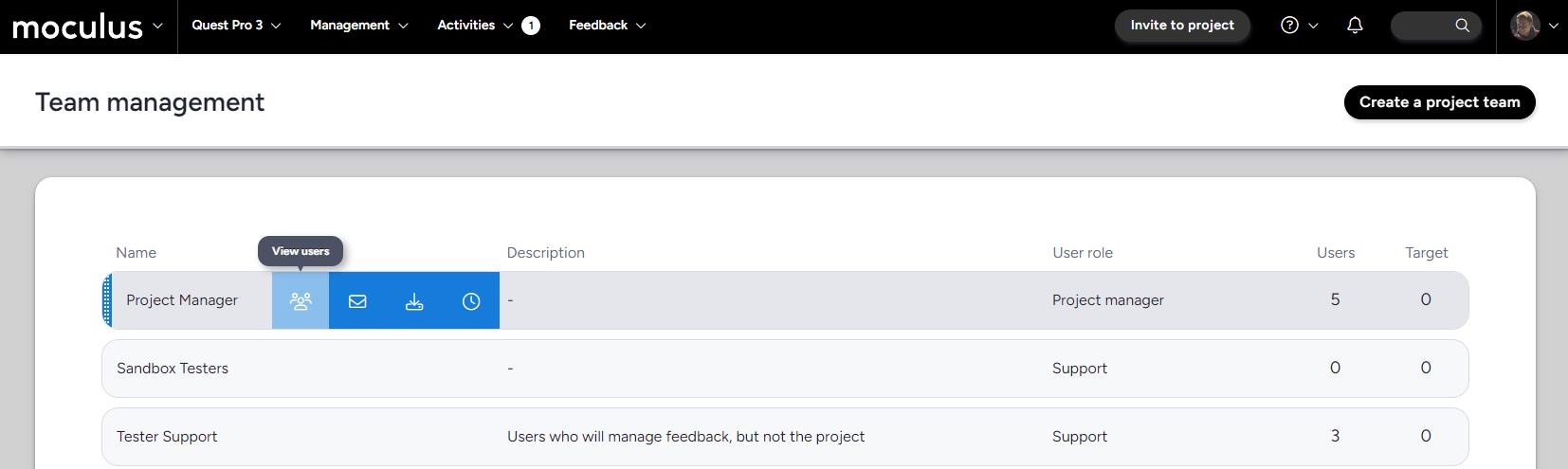Image resolution: width=1568 pixels, height=469 pixels.
Task: Click the download icon in the Project Manager row
Action: click(x=414, y=301)
